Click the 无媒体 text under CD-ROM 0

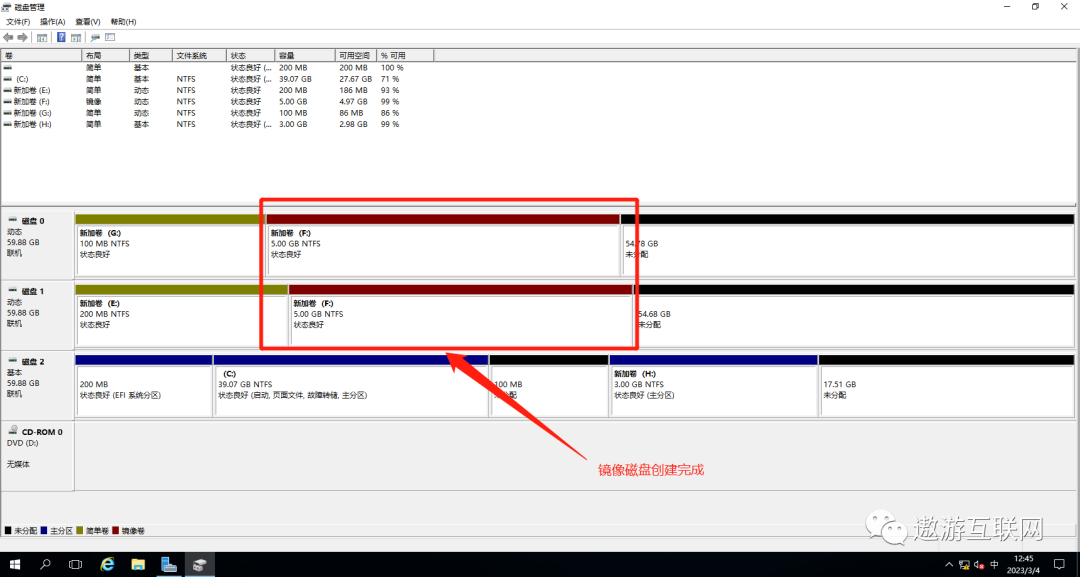pos(19,464)
